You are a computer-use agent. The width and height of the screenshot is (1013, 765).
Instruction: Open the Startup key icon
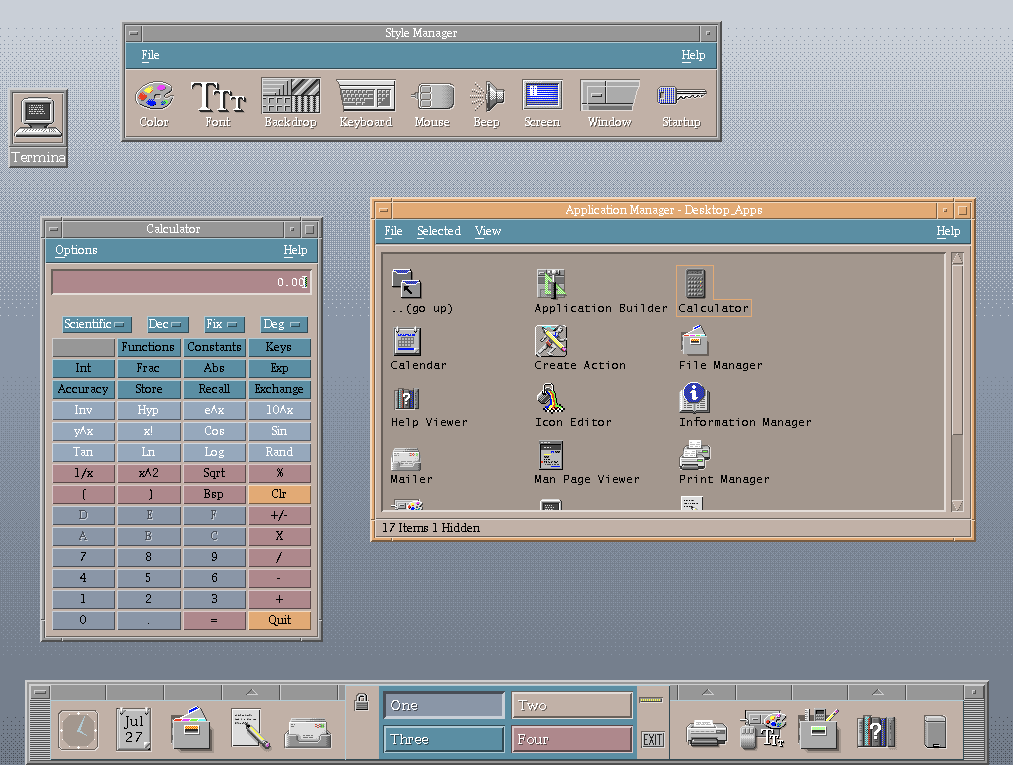[681, 96]
